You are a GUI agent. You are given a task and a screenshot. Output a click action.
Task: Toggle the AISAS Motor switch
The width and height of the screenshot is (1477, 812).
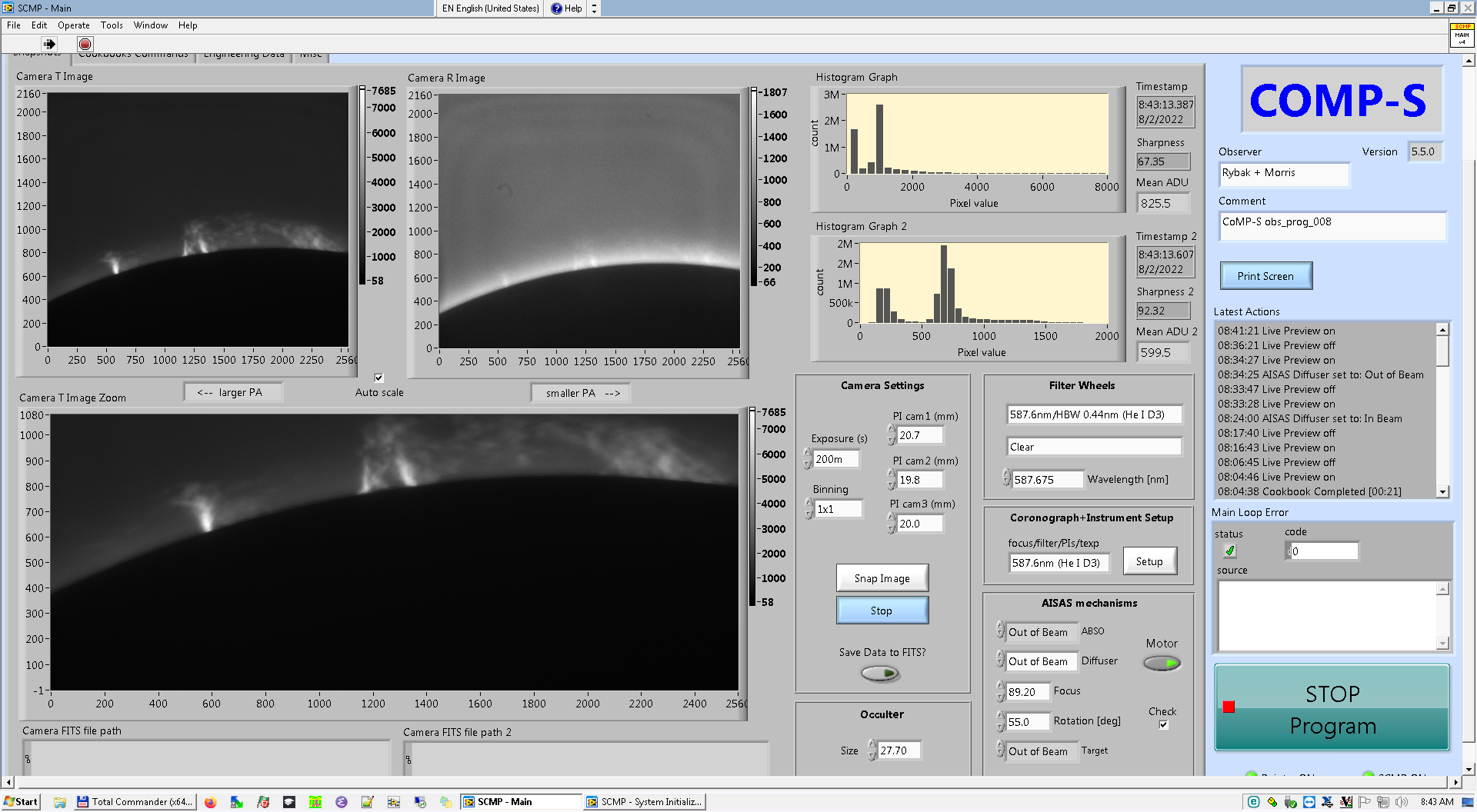click(1161, 663)
